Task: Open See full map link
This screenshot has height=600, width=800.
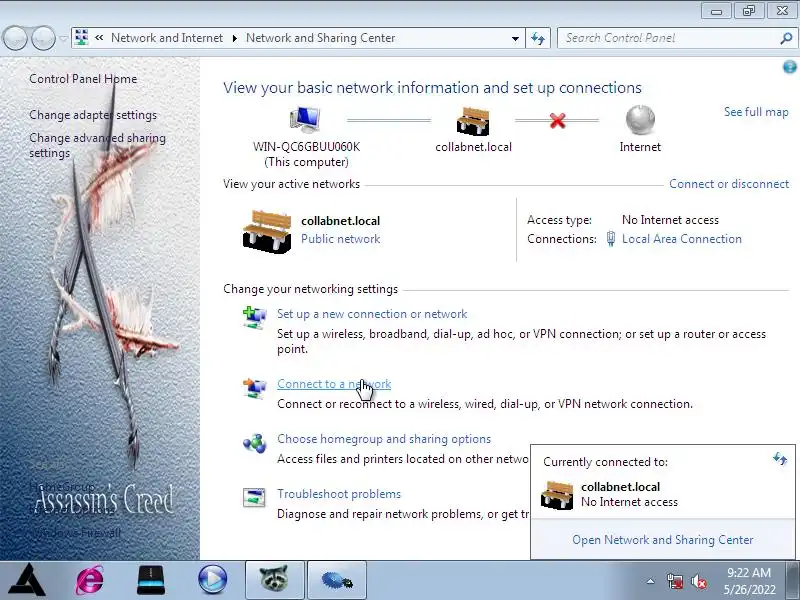Action: (756, 112)
